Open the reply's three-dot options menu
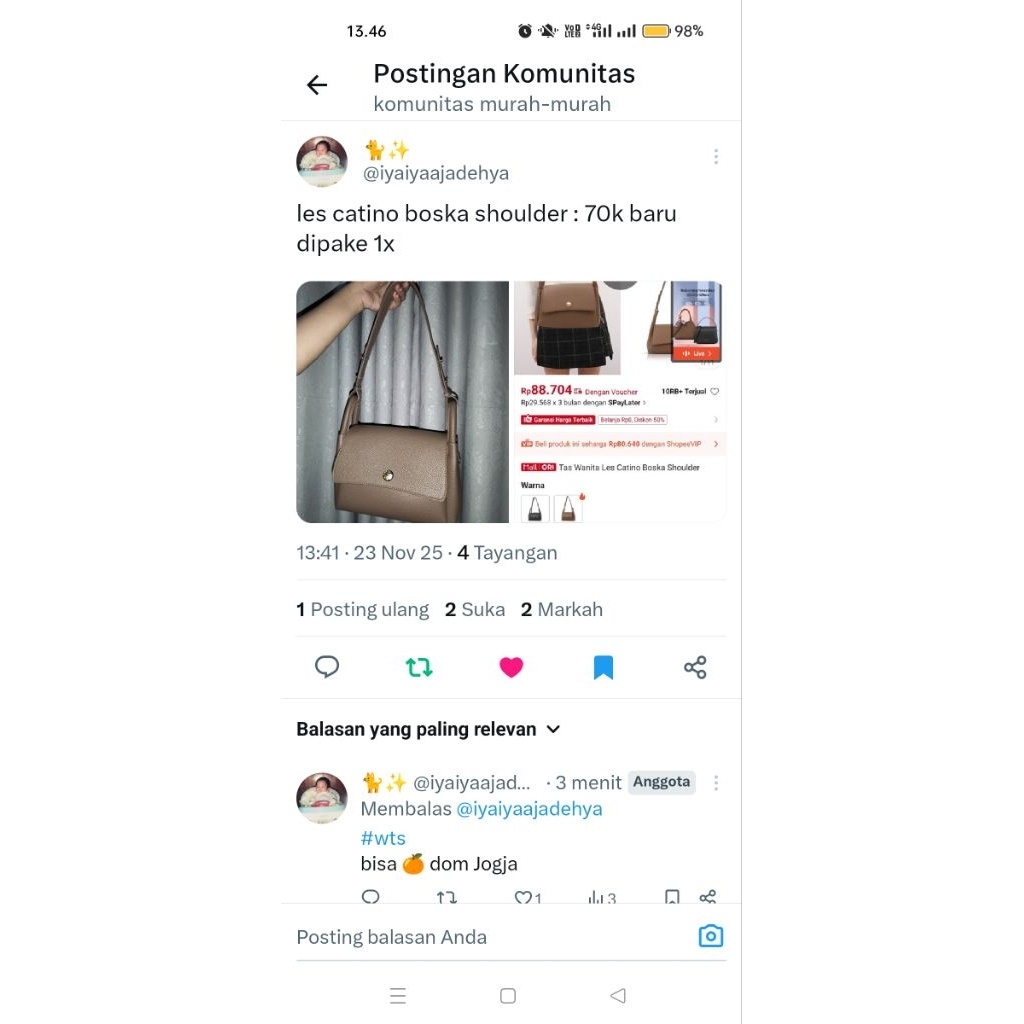This screenshot has width=1024, height=1024. pyautogui.click(x=716, y=783)
